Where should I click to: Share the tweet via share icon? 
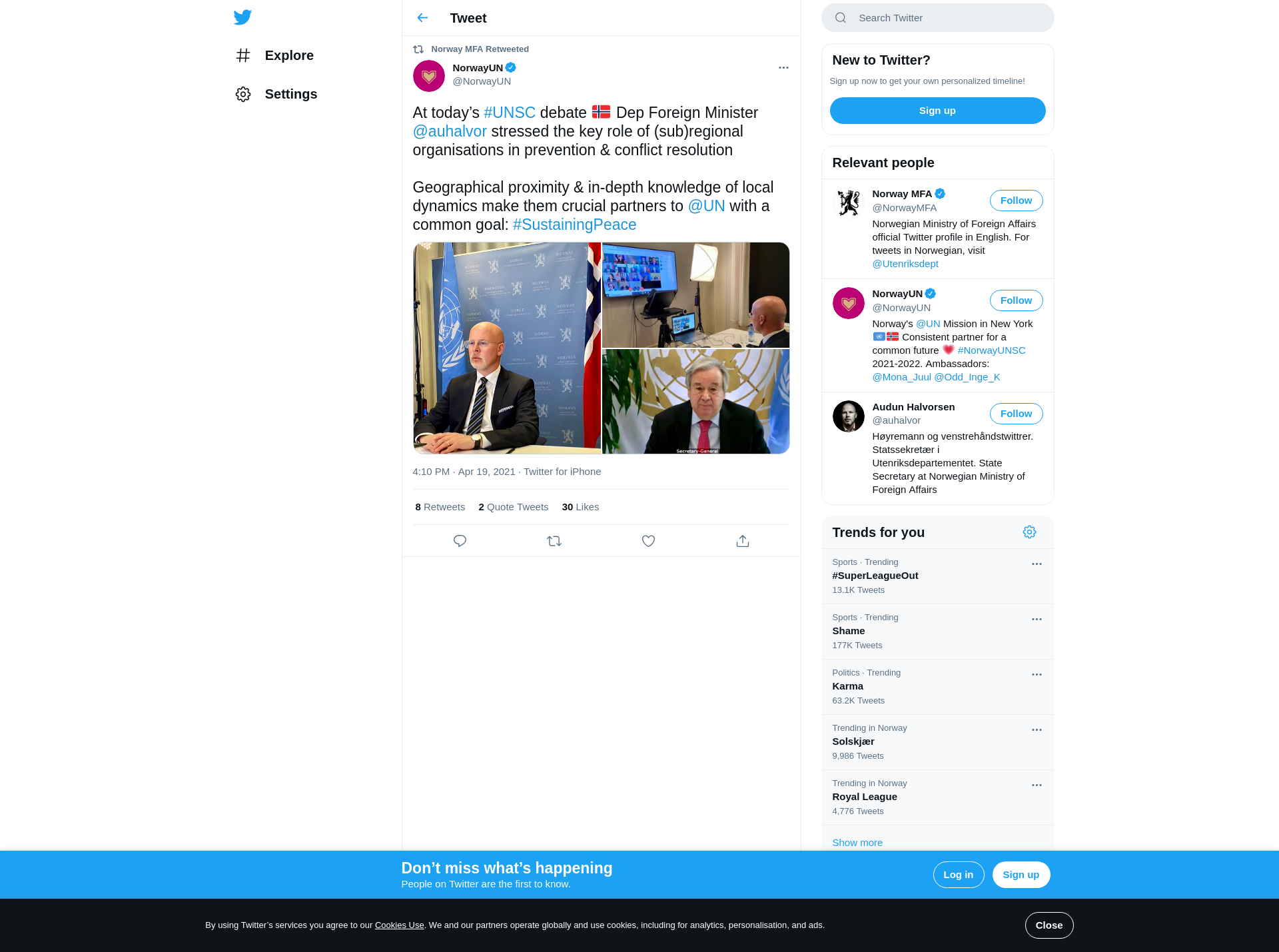coord(743,541)
